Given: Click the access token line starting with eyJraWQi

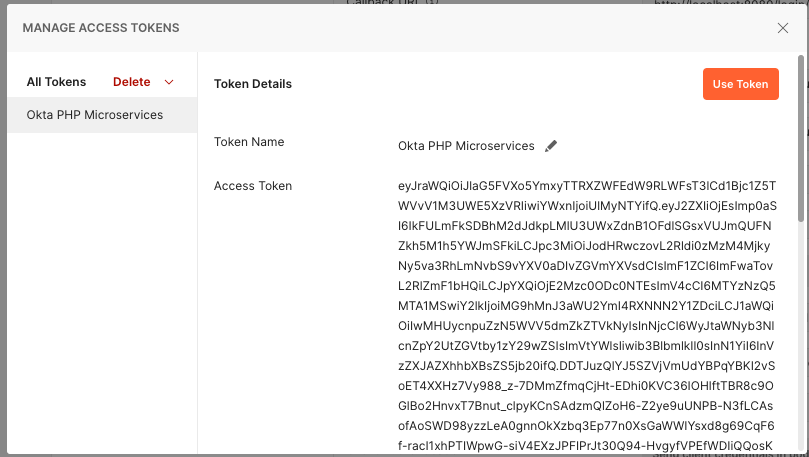Looking at the screenshot, I should tap(588, 186).
